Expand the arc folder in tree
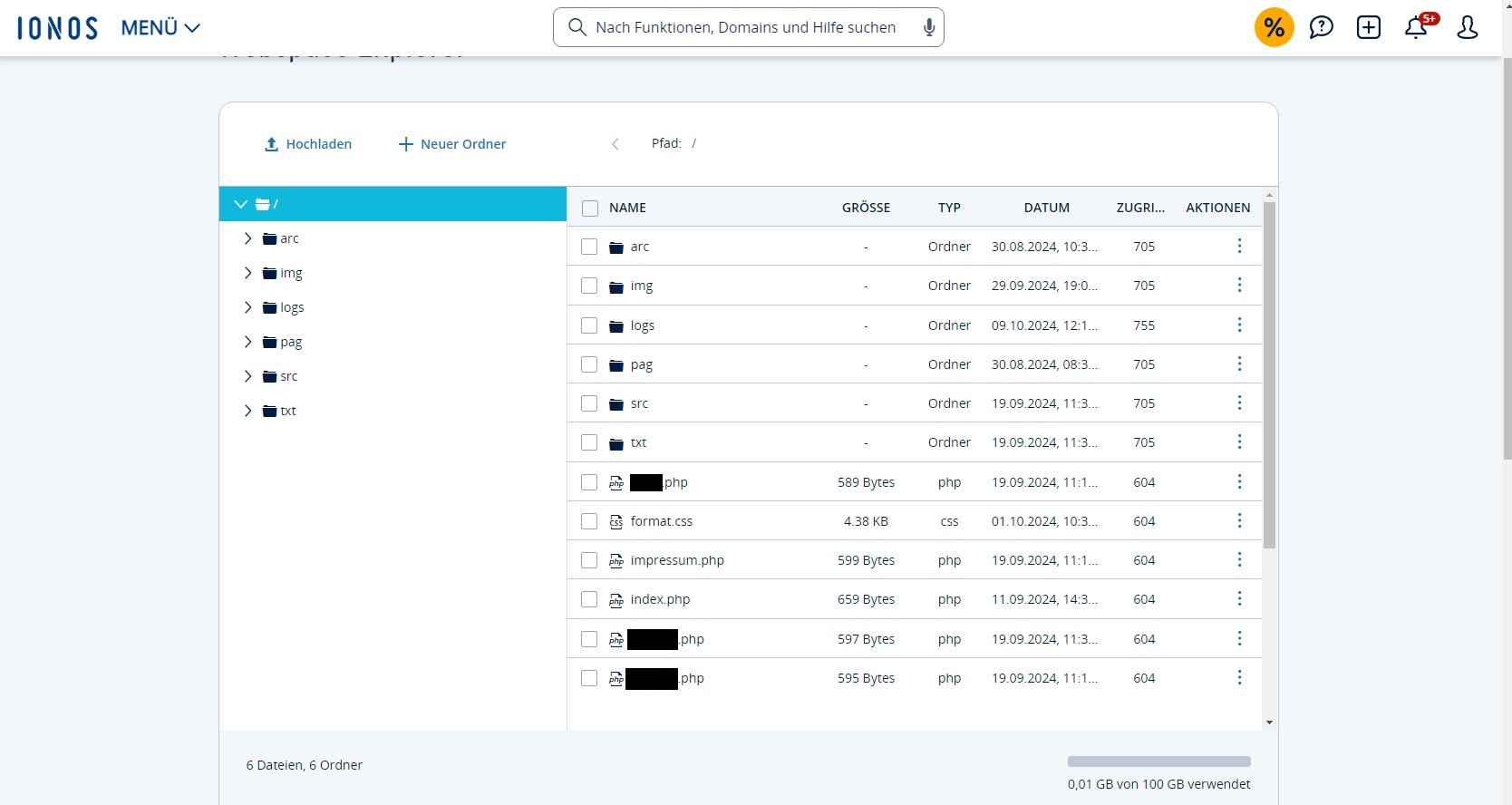This screenshot has height=805, width=1512. coord(247,238)
